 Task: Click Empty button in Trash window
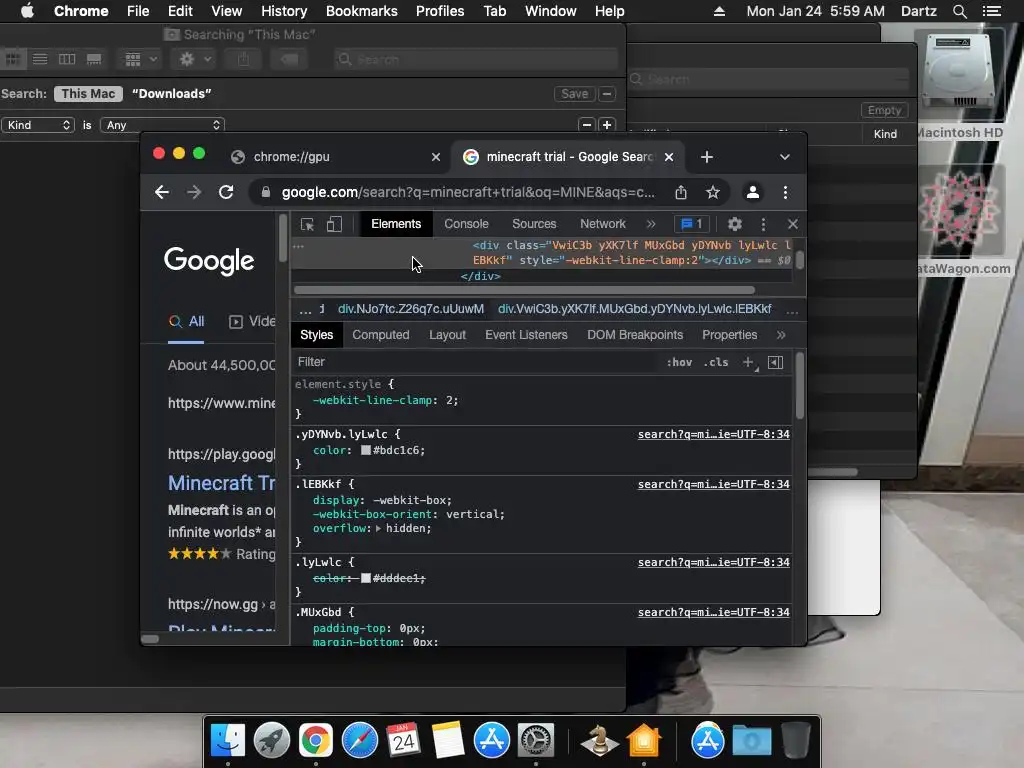tap(885, 110)
